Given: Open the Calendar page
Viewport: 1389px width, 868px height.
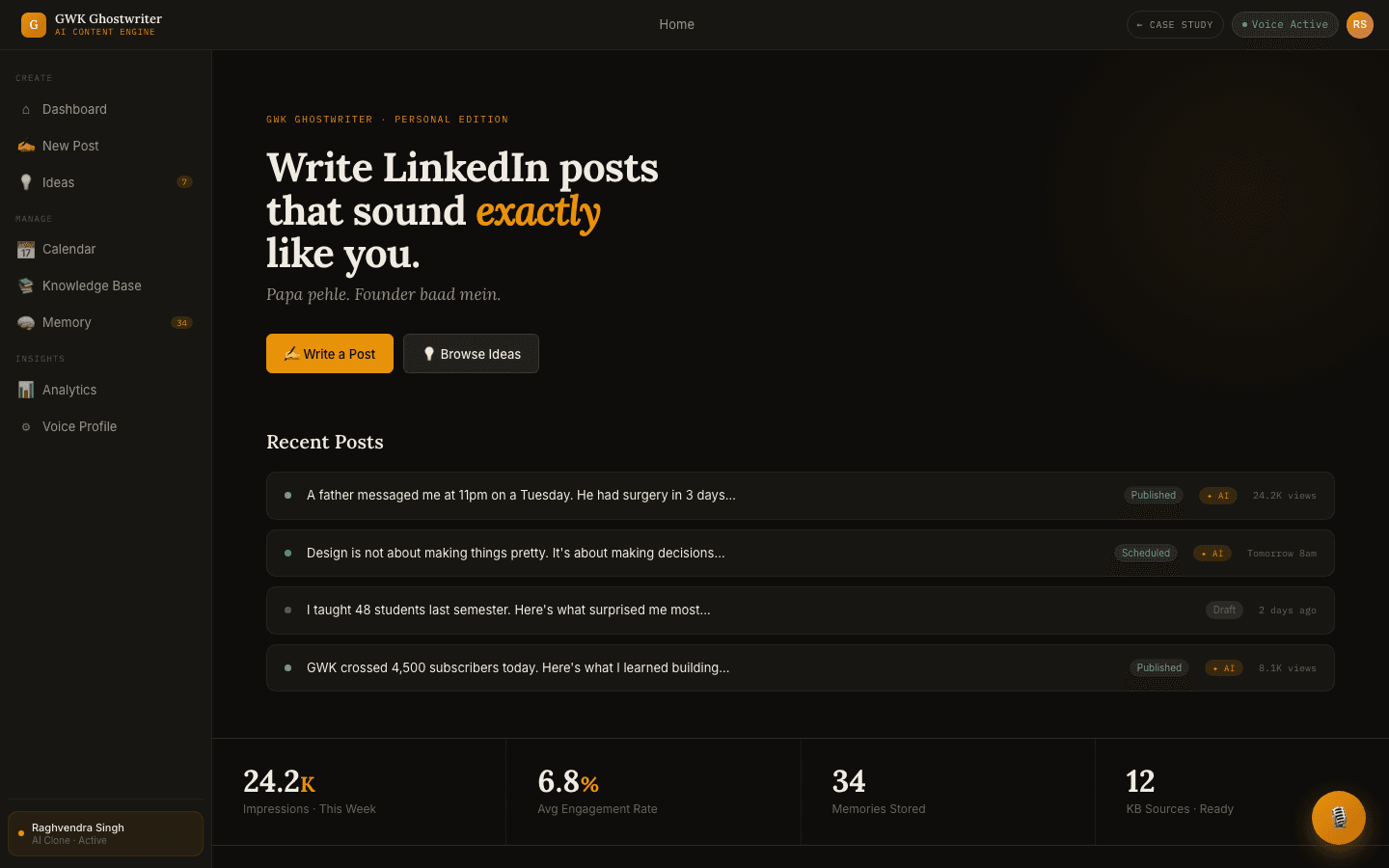Looking at the screenshot, I should 106,250.
